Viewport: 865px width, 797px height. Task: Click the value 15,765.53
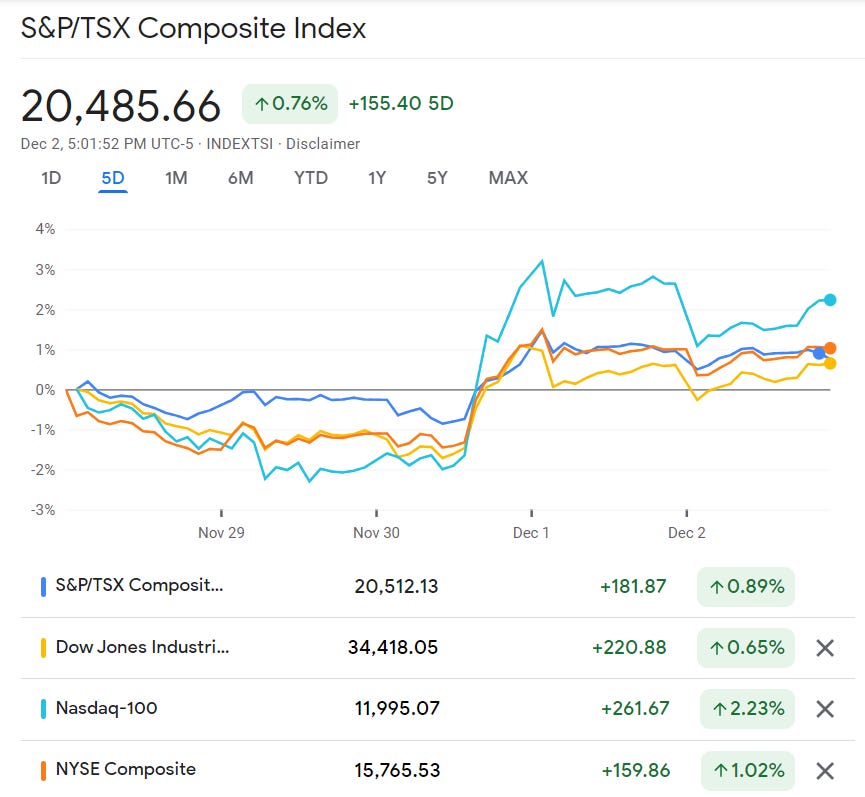click(397, 771)
